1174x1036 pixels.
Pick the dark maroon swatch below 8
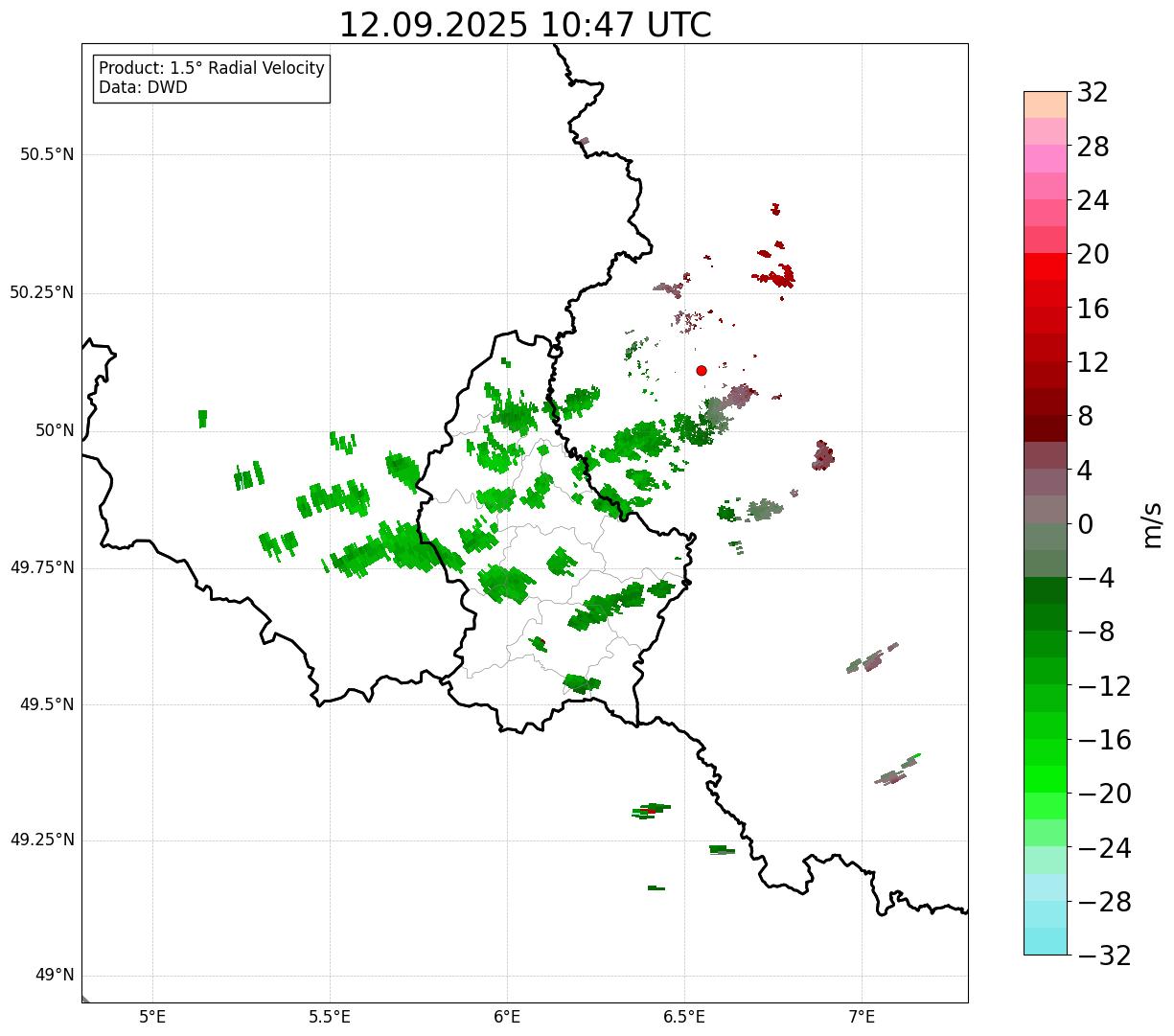[x=1046, y=428]
